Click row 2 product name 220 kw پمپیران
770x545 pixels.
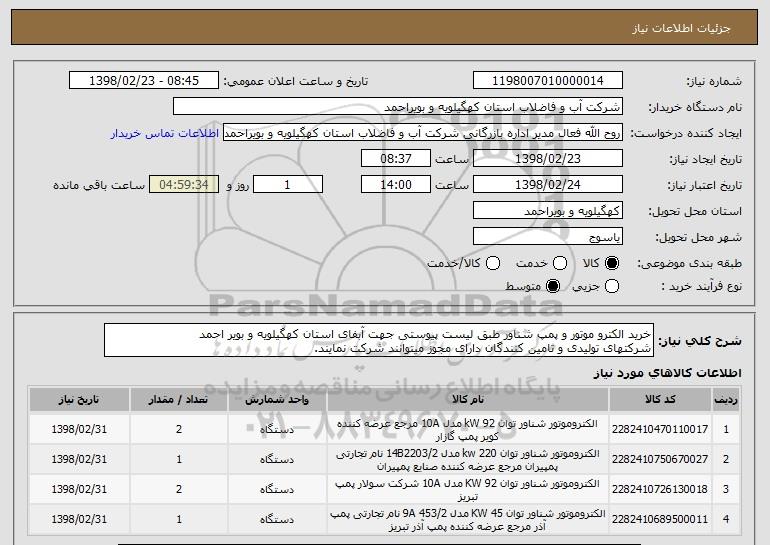click(468, 460)
